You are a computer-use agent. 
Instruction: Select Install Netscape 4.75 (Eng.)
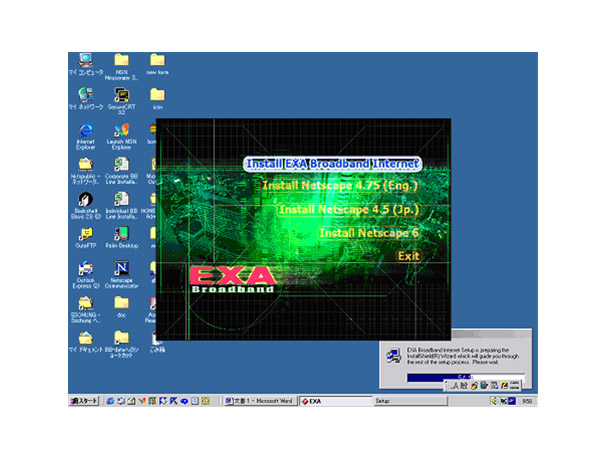(339, 186)
